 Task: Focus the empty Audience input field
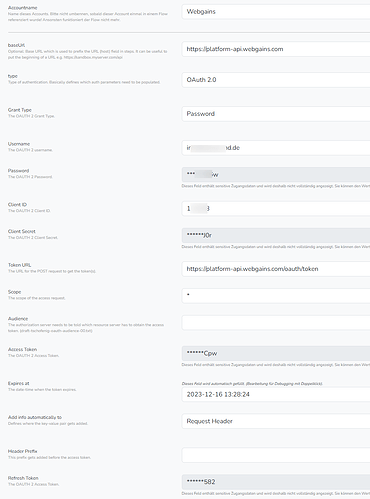pos(276,323)
